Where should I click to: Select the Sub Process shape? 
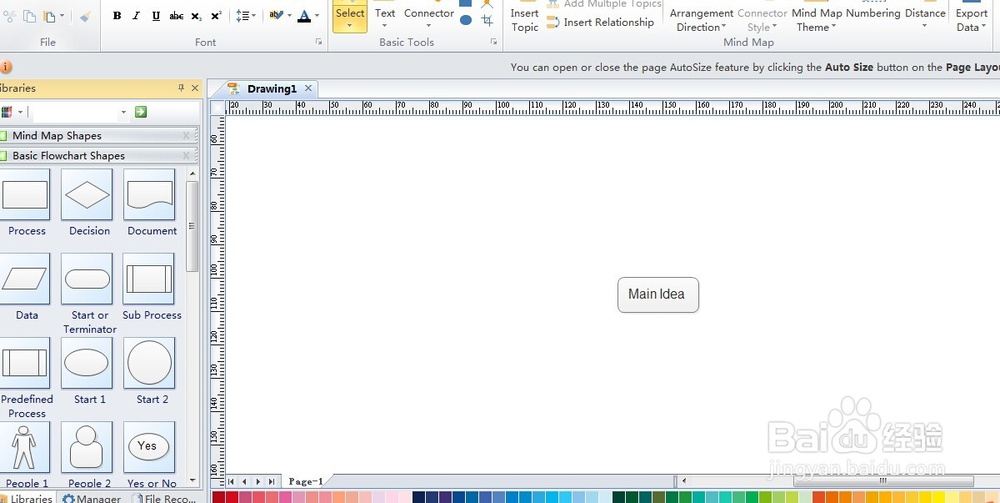(x=149, y=279)
